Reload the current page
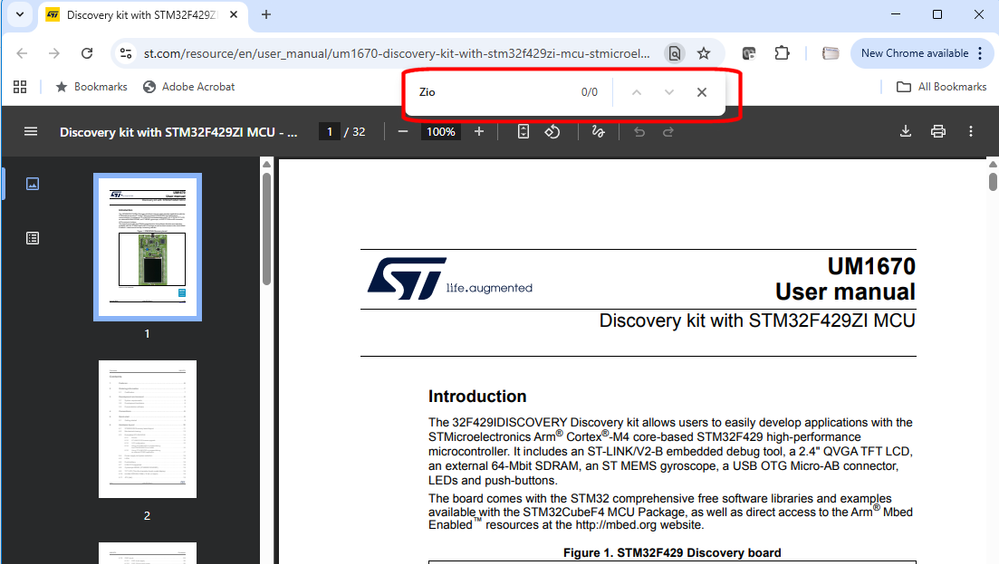Screen dimensions: 999x564 [x=87, y=54]
